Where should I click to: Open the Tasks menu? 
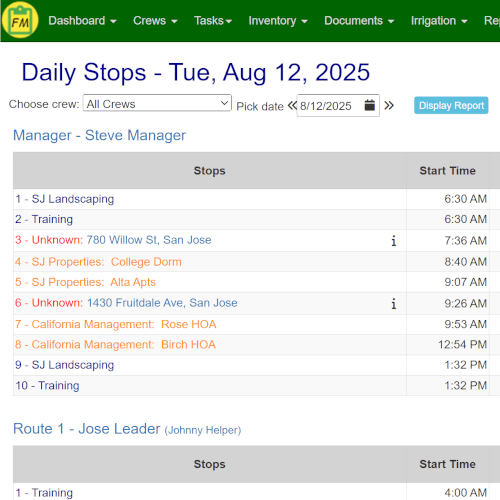tap(213, 21)
